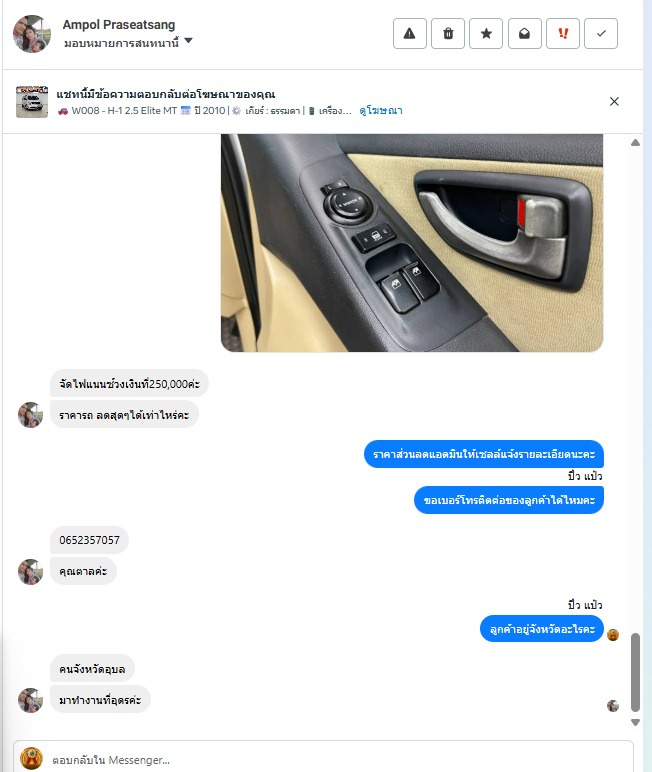The image size is (652, 772).
Task: Click the vertical scrollbar thumb
Action: tap(636, 673)
